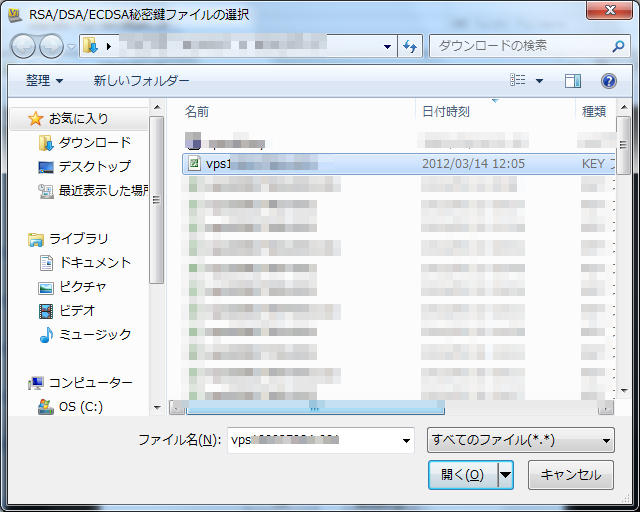The width and height of the screenshot is (640, 512).
Task: Click the star icon next to お気に入り
Action: click(36, 119)
